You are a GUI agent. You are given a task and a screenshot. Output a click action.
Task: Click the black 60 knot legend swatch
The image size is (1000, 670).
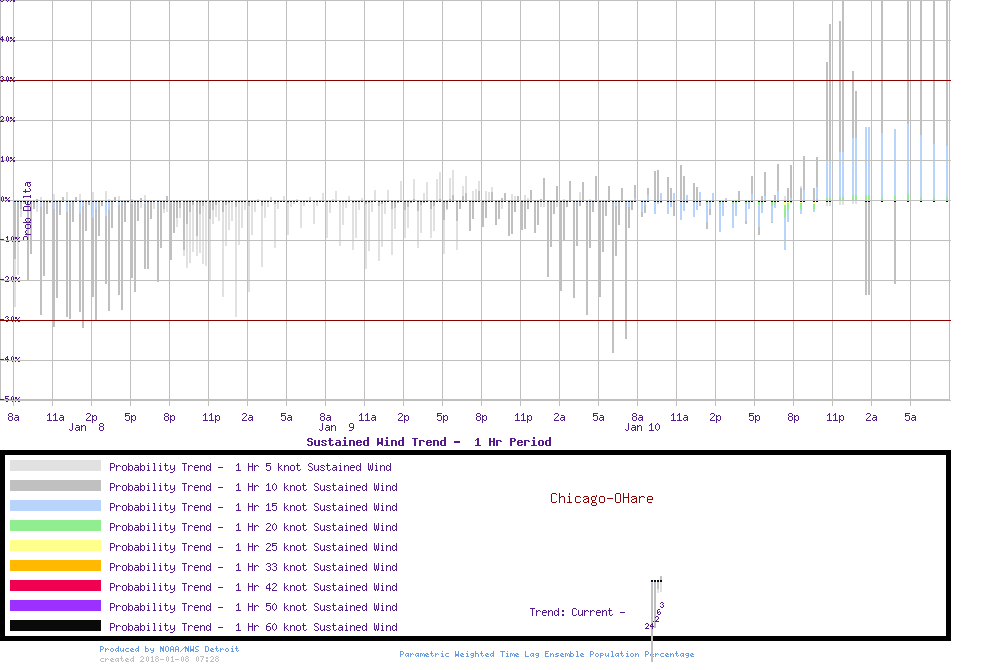[x=55, y=626]
